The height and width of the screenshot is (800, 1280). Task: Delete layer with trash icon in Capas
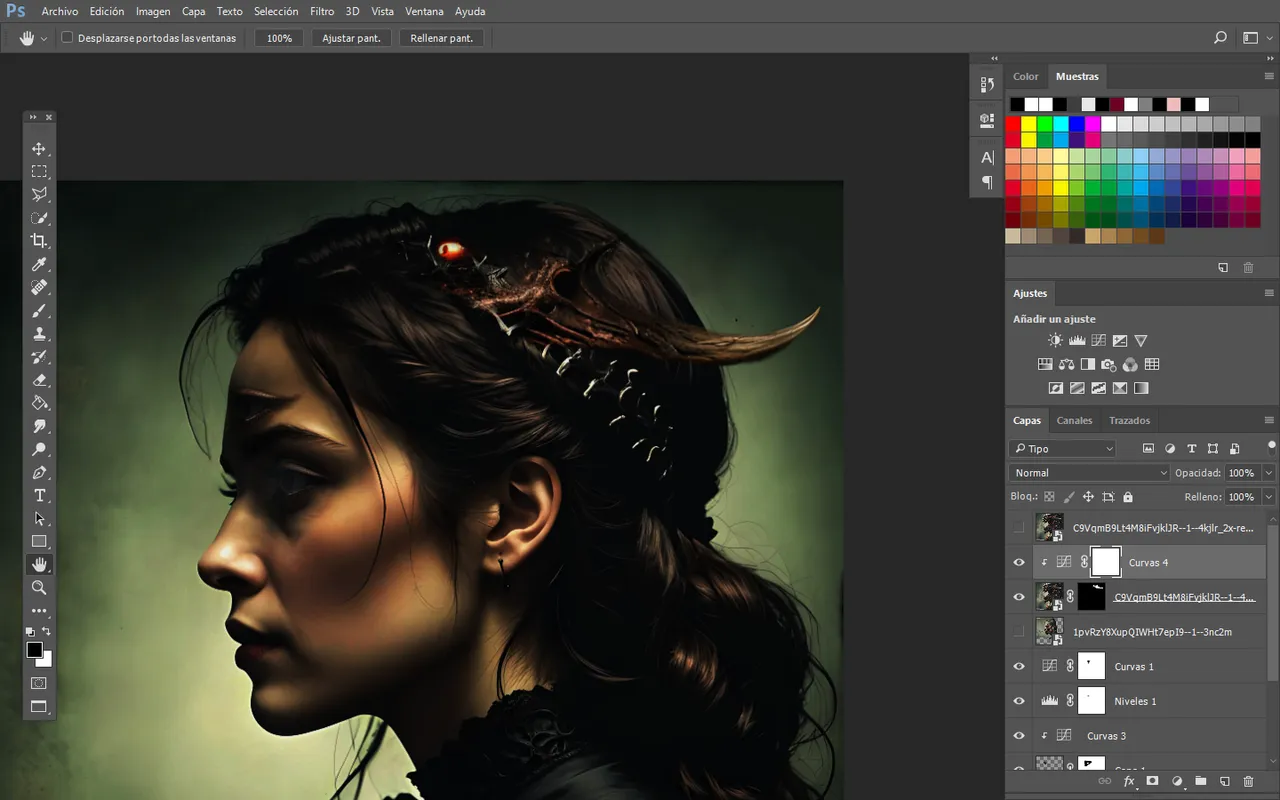point(1248,781)
